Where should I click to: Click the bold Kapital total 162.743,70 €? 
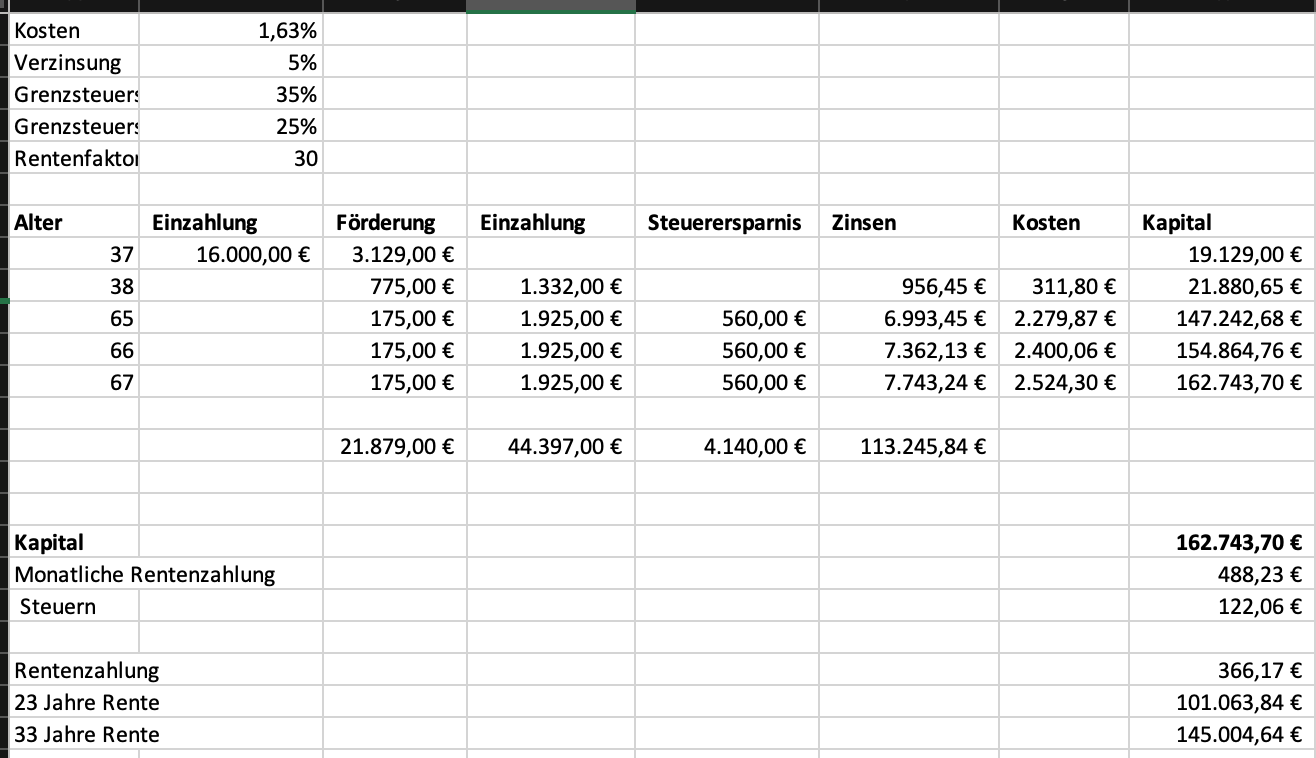(x=1222, y=543)
